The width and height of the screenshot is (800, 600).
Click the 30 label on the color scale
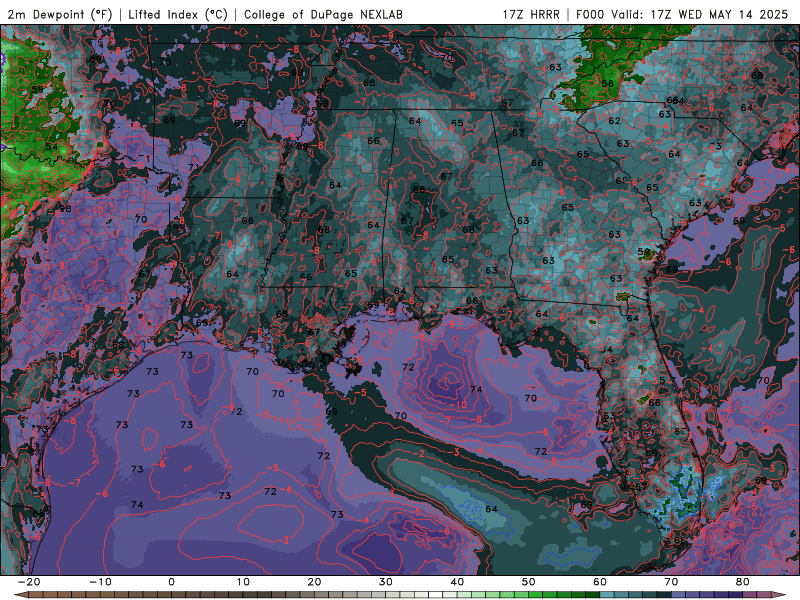386,582
